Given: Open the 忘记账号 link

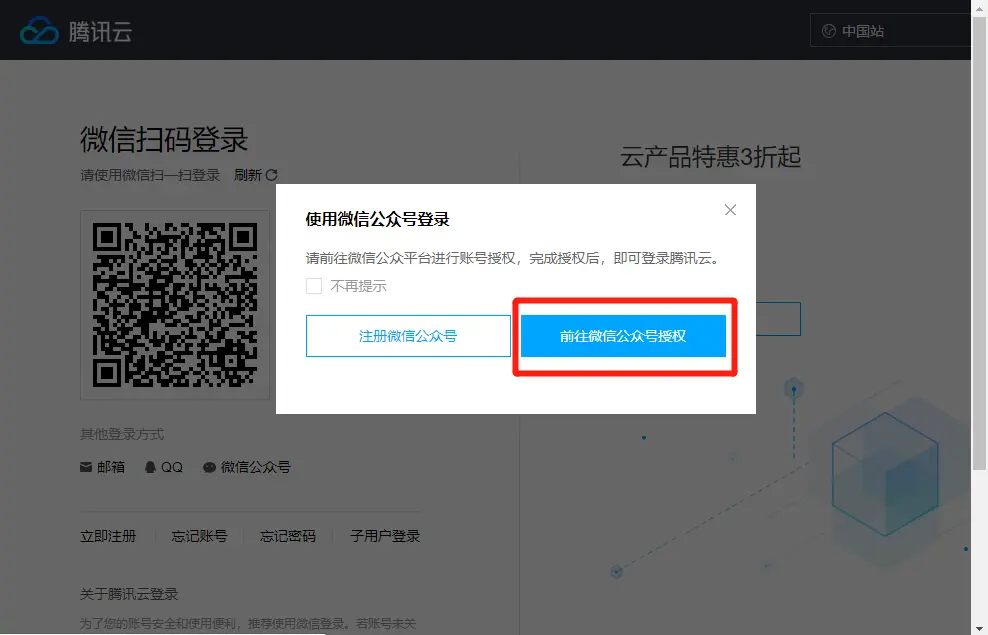Looking at the screenshot, I should click(x=199, y=536).
